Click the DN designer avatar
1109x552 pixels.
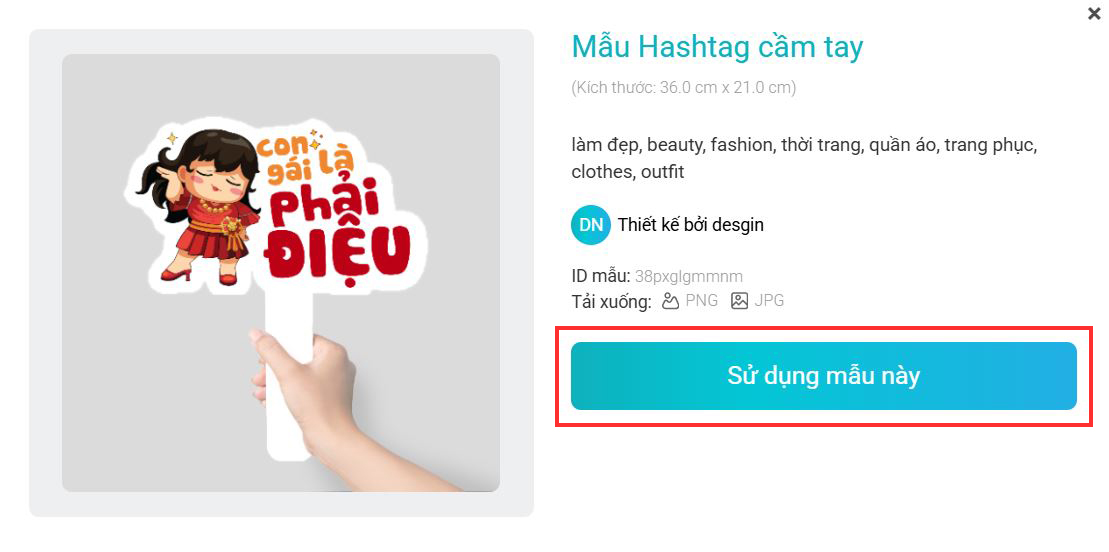tap(590, 225)
